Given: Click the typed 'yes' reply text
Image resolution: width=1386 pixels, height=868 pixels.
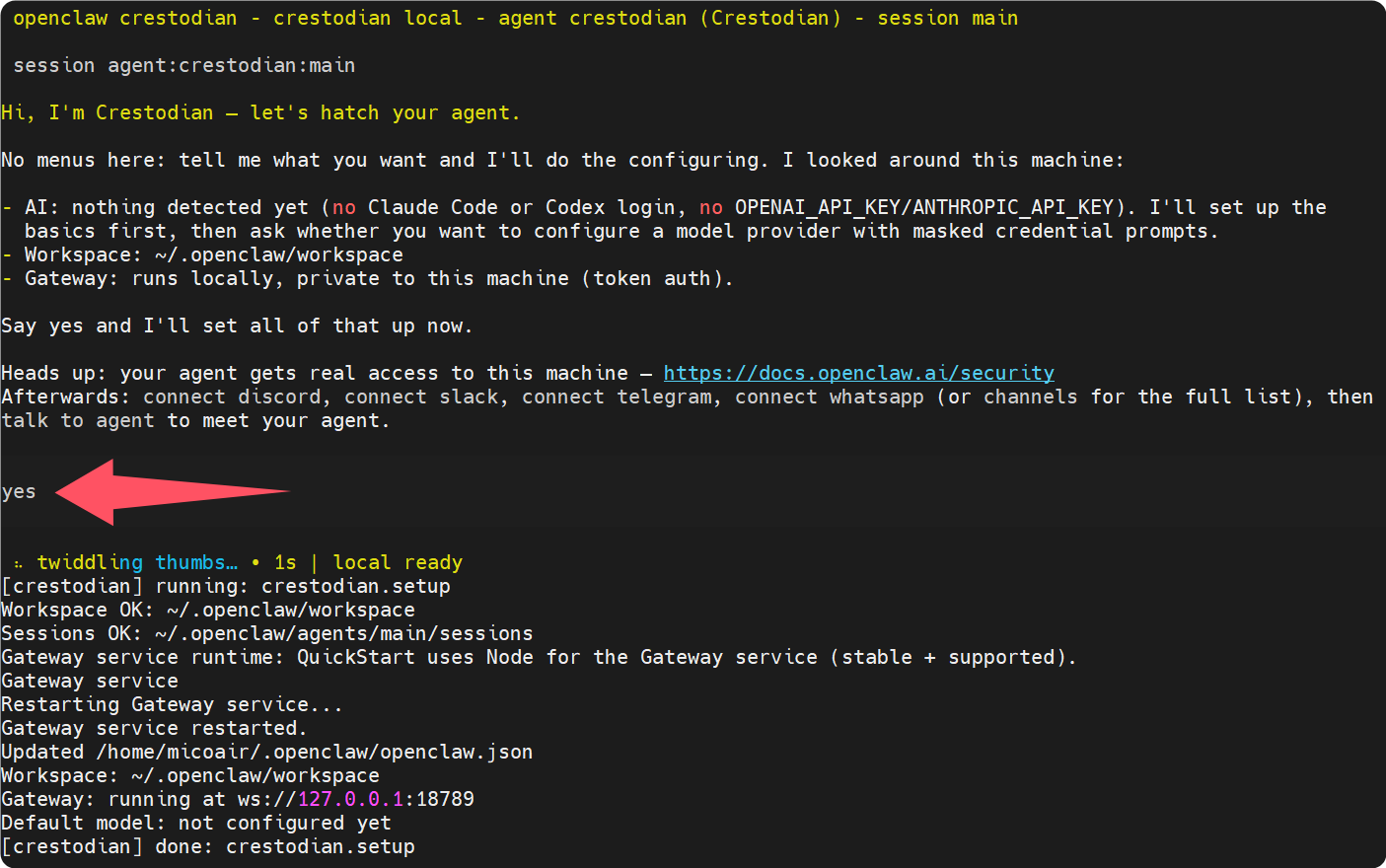Looking at the screenshot, I should [19, 491].
